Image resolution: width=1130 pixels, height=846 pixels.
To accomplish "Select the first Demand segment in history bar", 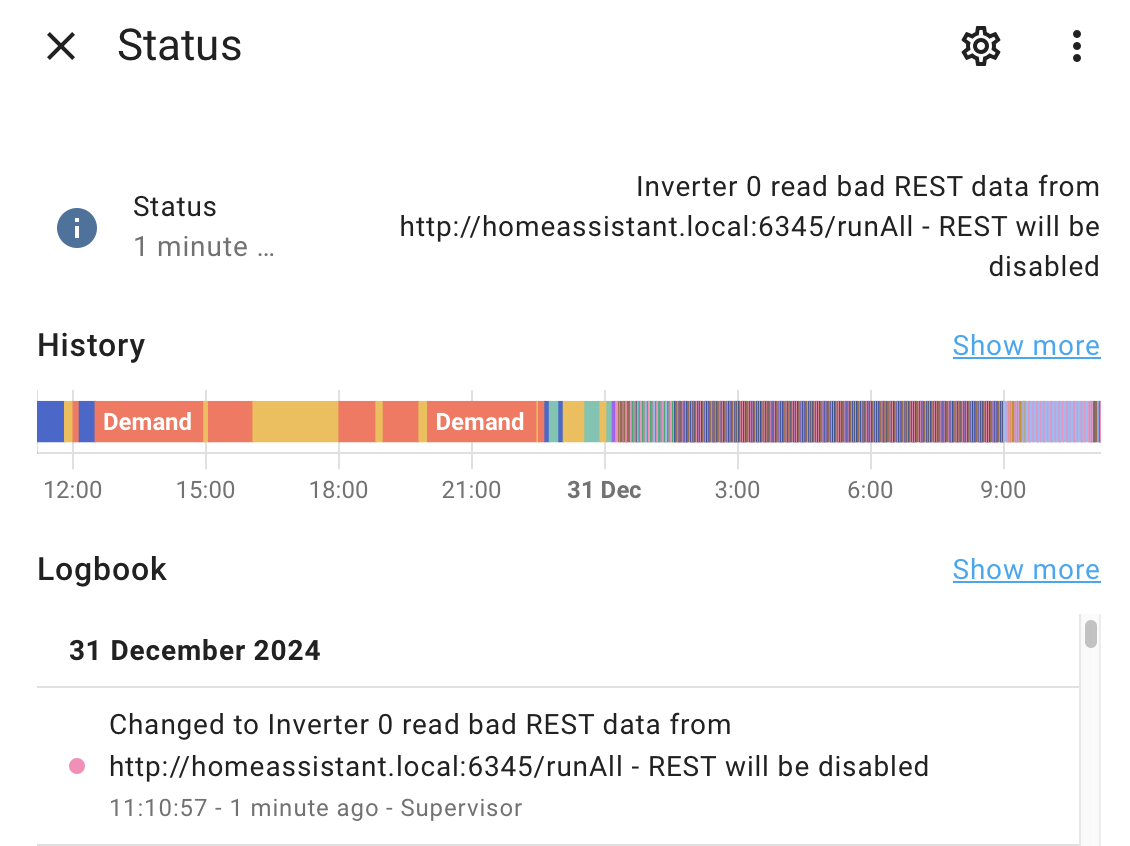I will pos(148,422).
